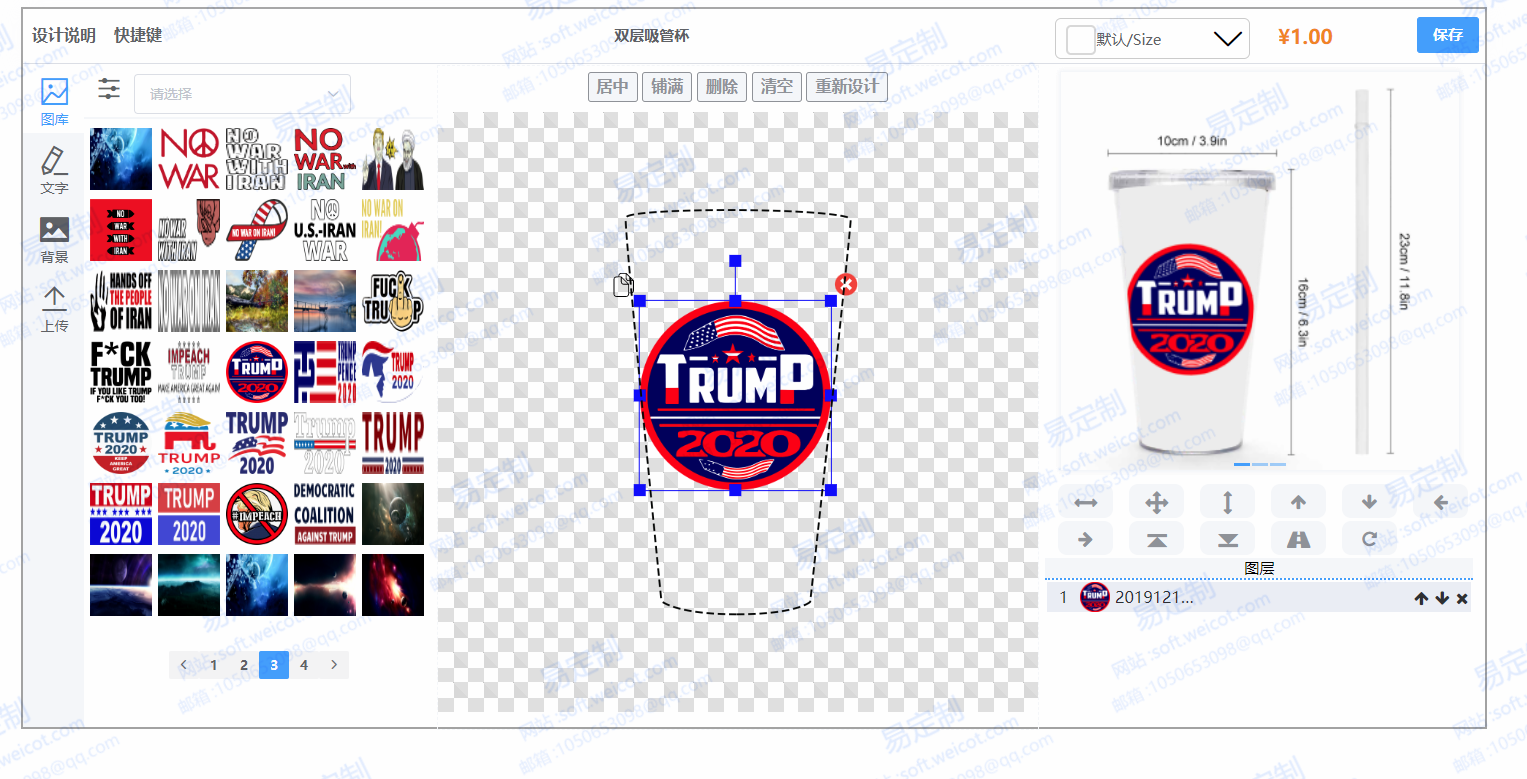
Task: Click the rotation handle above the selected image
Action: point(735,261)
